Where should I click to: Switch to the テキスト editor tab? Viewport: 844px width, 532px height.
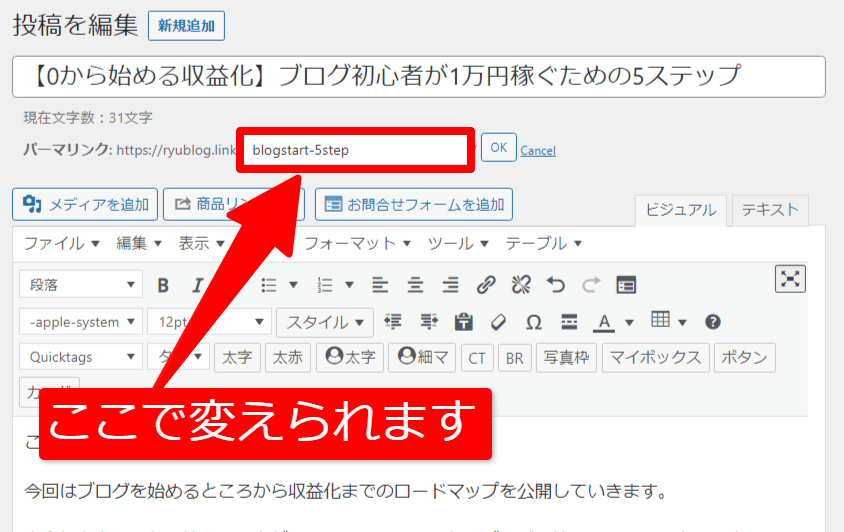[x=770, y=210]
